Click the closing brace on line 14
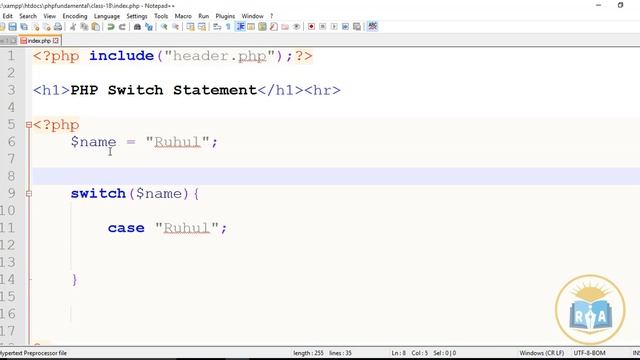Image resolution: width=640 pixels, height=360 pixels. [x=74, y=280]
